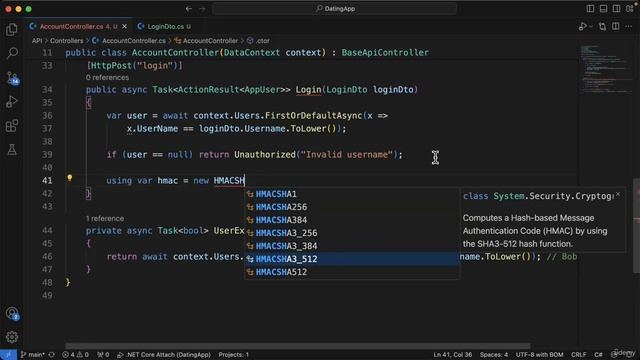Click the ports forwarded indicator in status bar
This screenshot has width=640, height=360.
pos(103,355)
